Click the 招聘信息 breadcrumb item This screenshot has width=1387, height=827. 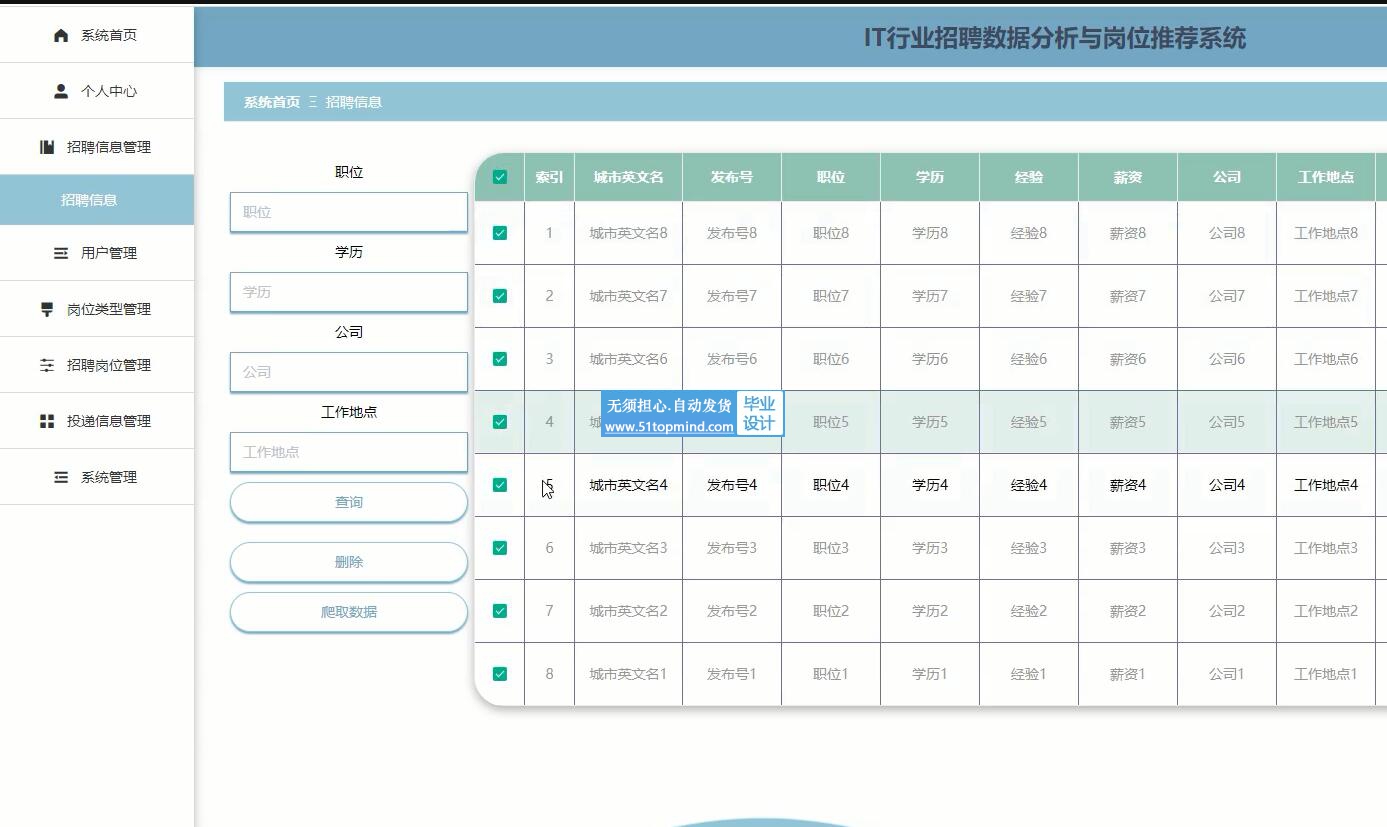tap(354, 102)
